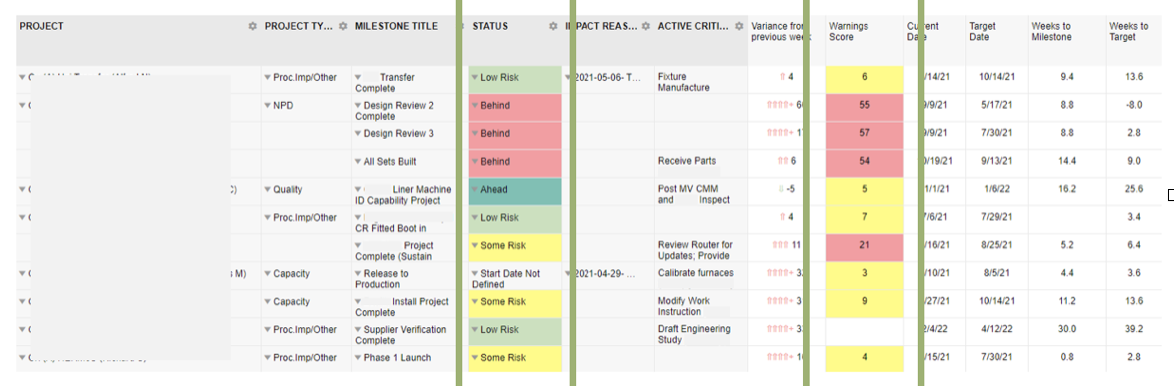Select the variance -5 cell
The width and height of the screenshot is (1174, 386).
tap(786, 192)
